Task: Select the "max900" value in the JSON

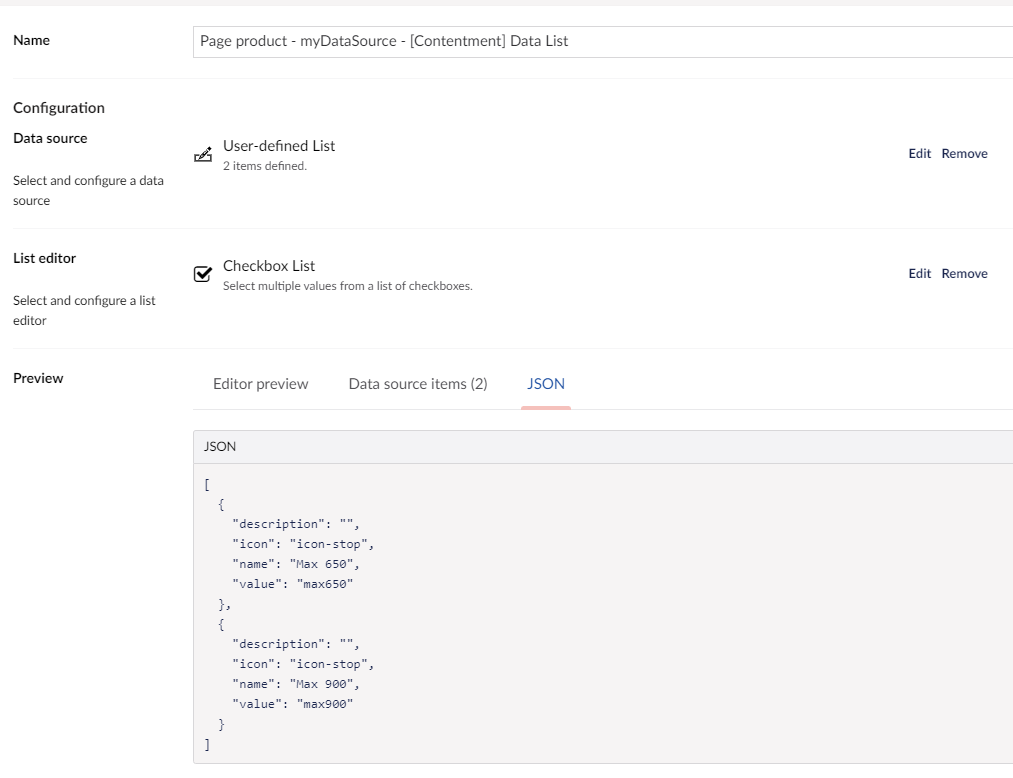Action: 328,703
